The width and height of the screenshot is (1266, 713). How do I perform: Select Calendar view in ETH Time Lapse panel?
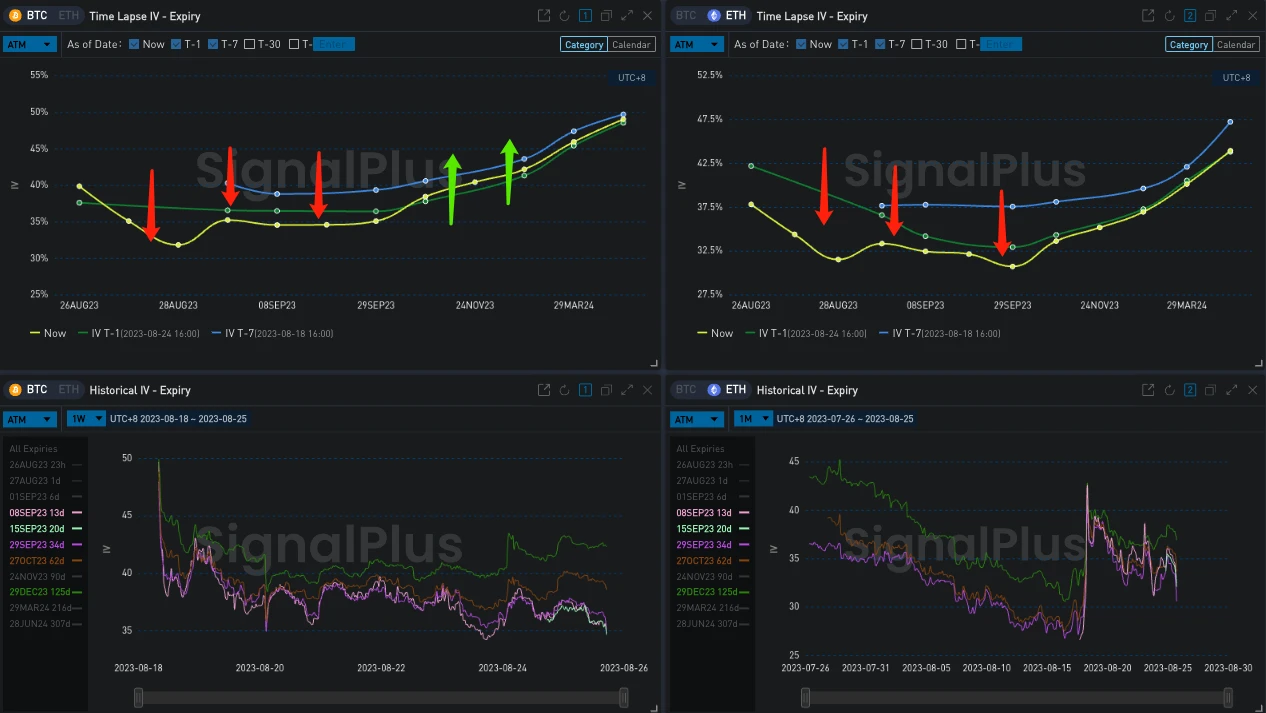tap(1236, 44)
